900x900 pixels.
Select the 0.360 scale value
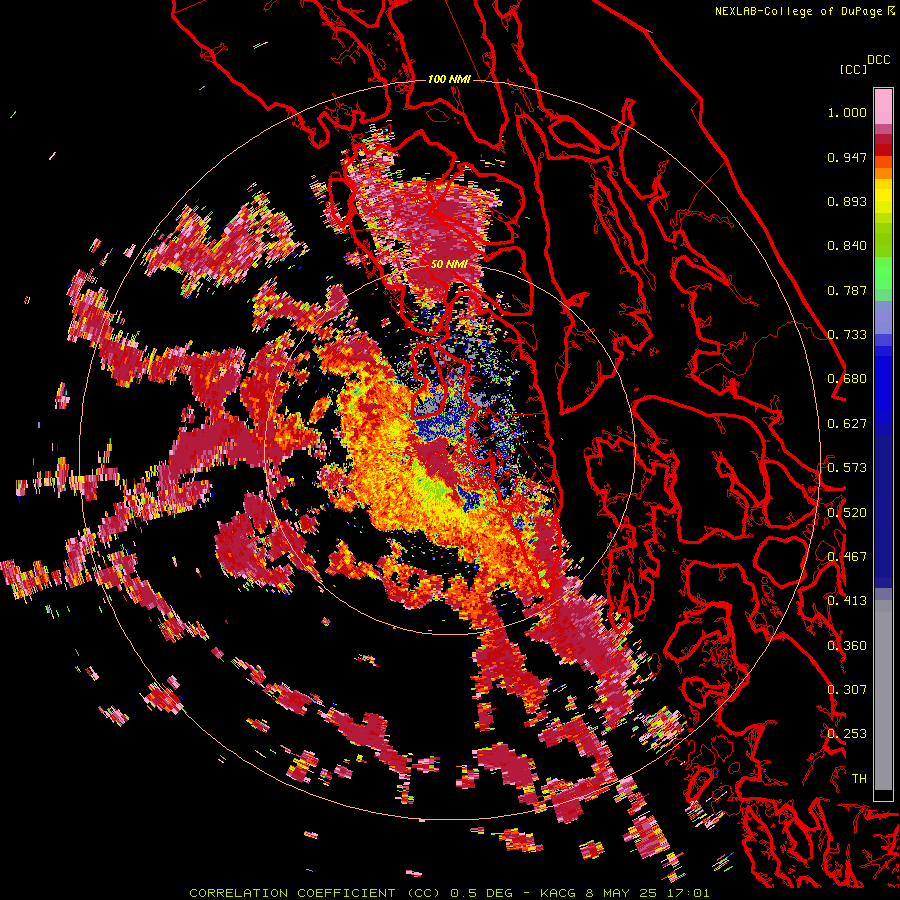[847, 646]
